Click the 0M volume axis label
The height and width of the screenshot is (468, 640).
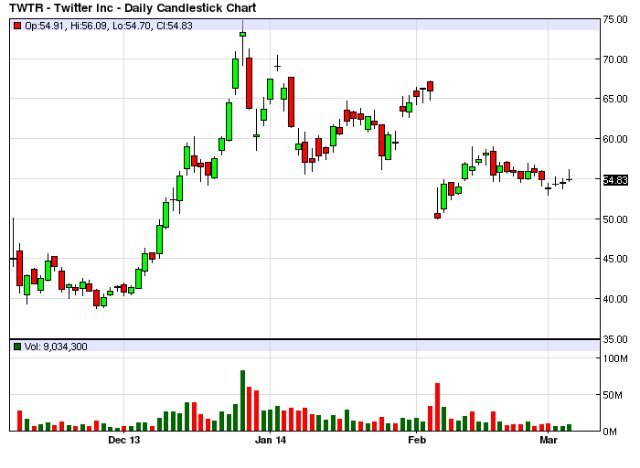[x=610, y=432]
